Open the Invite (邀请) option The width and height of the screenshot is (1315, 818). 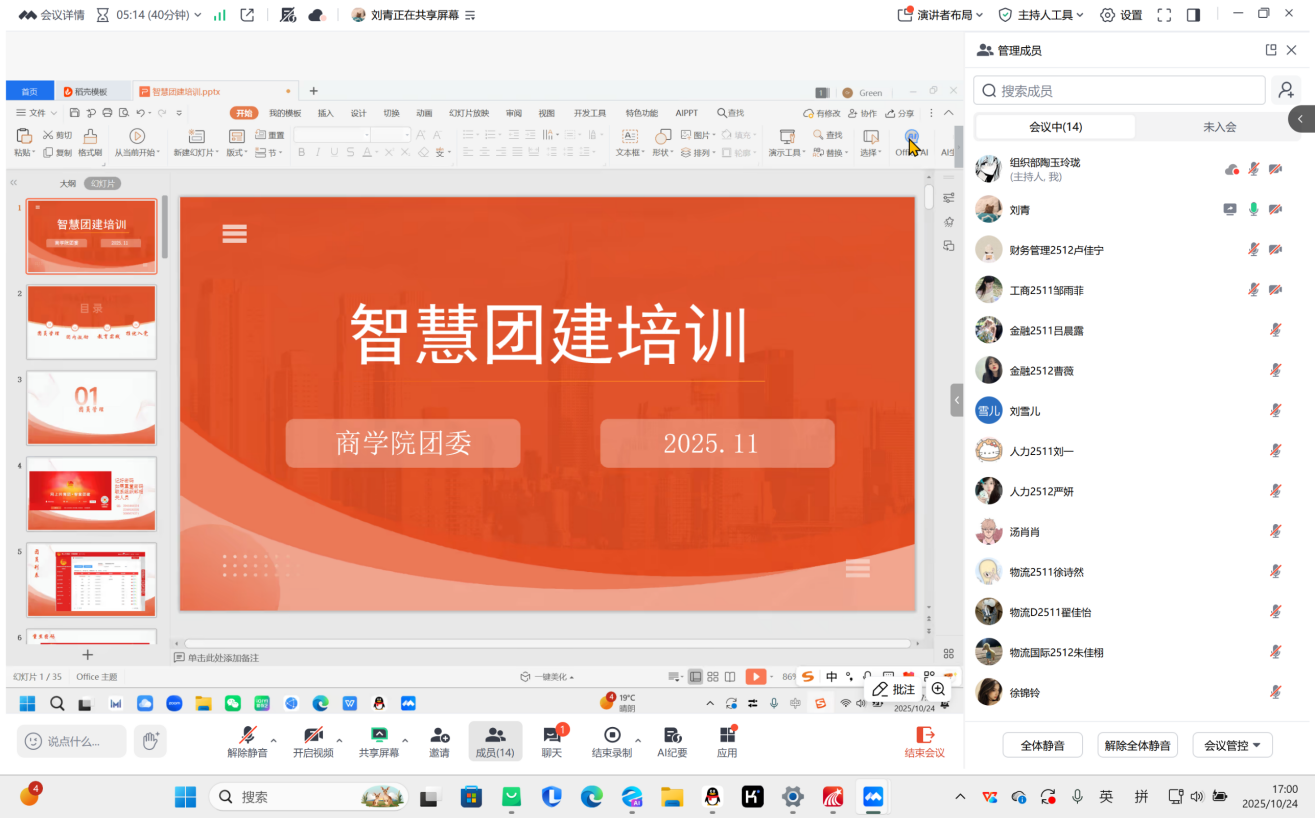tap(439, 741)
